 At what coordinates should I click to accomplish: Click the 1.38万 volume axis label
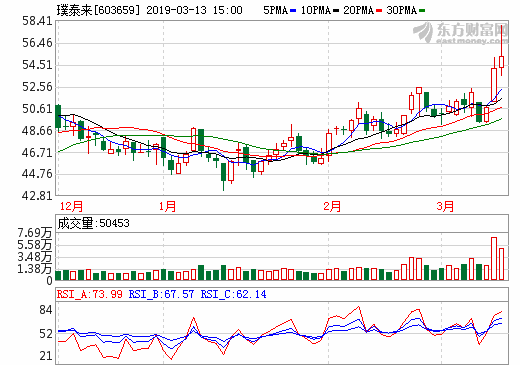pos(35,269)
